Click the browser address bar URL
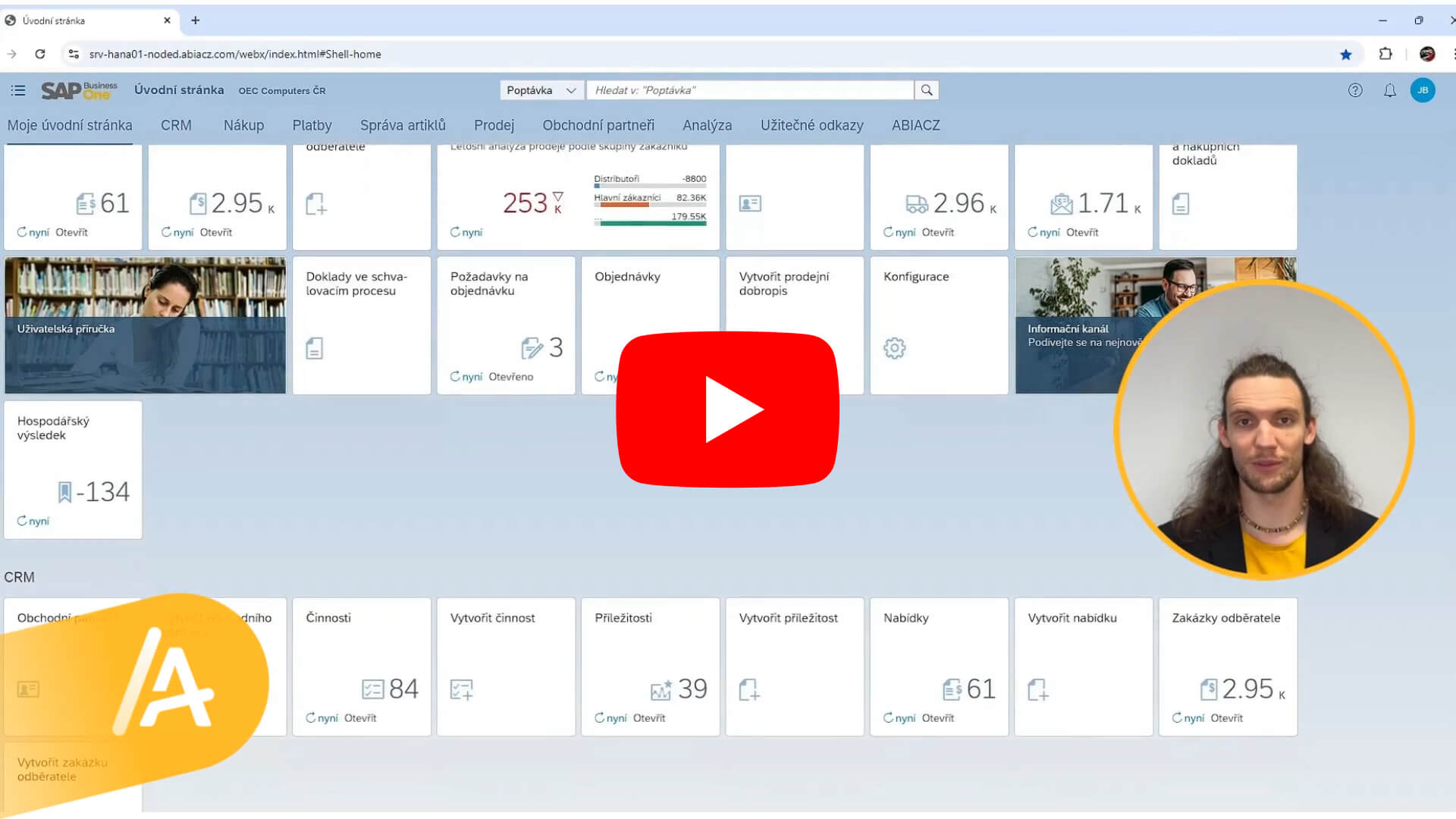This screenshot has height=819, width=1456. (235, 54)
